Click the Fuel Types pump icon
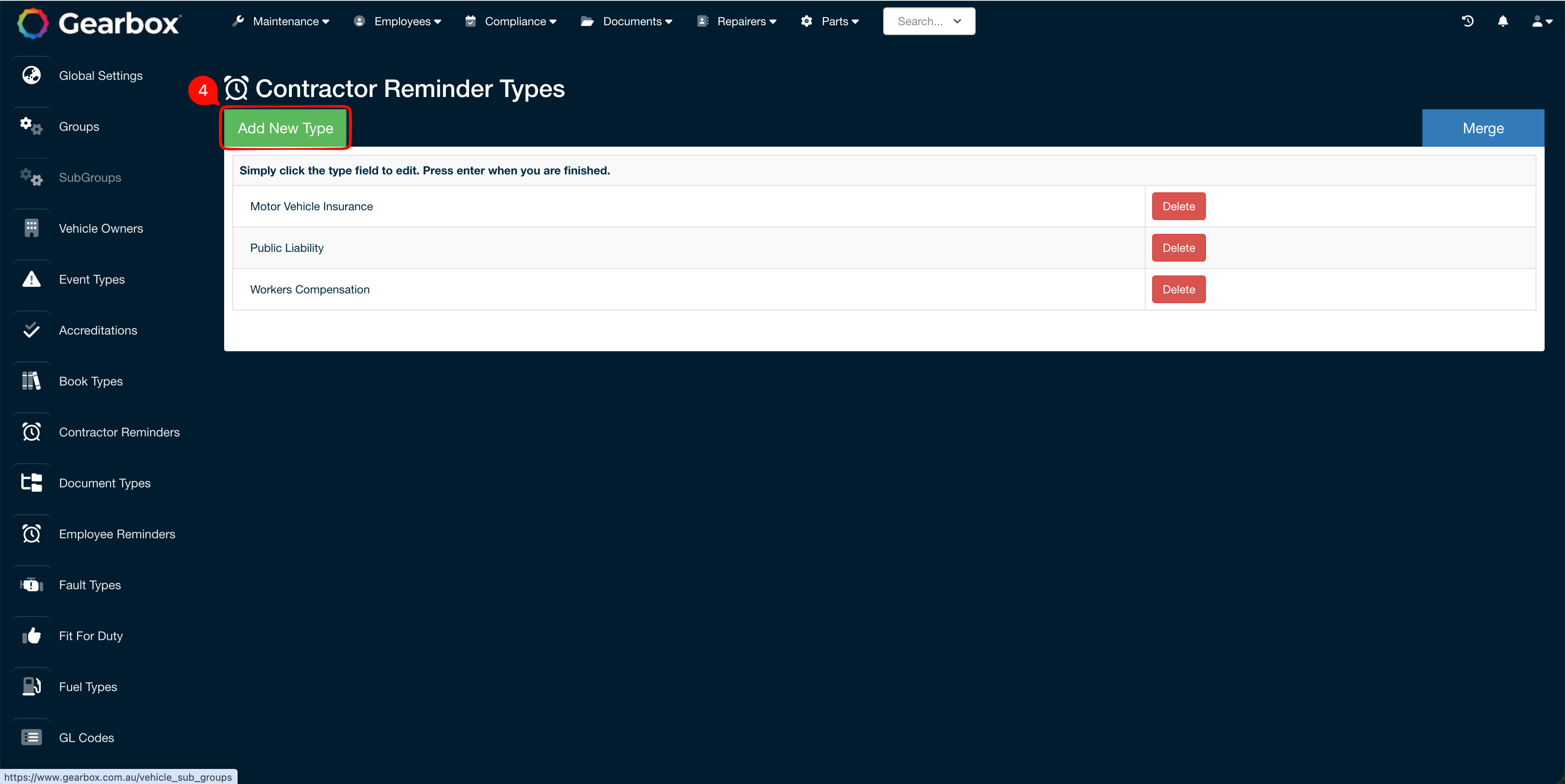The width and height of the screenshot is (1565, 784). (32, 687)
